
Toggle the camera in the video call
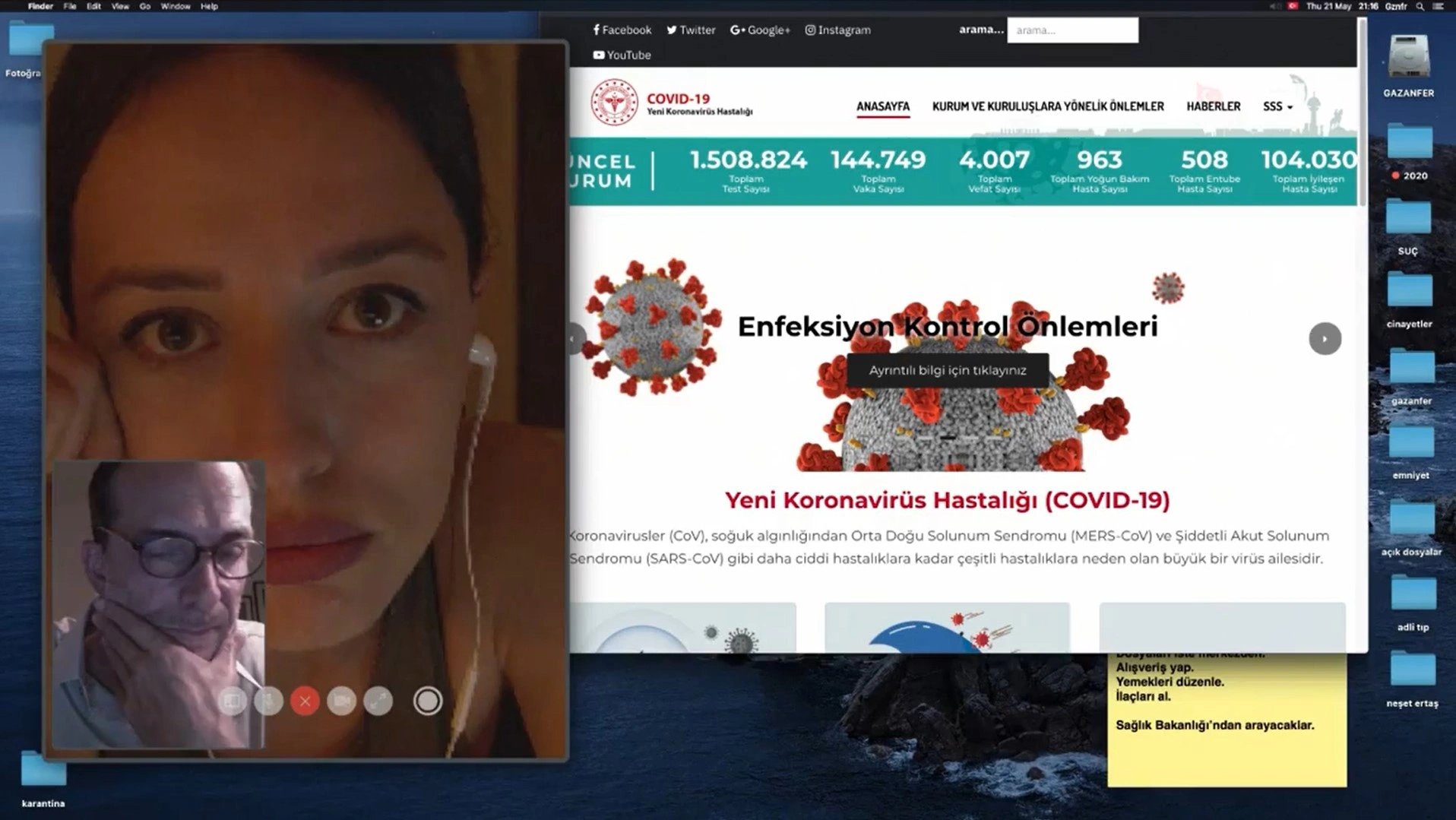pos(341,701)
